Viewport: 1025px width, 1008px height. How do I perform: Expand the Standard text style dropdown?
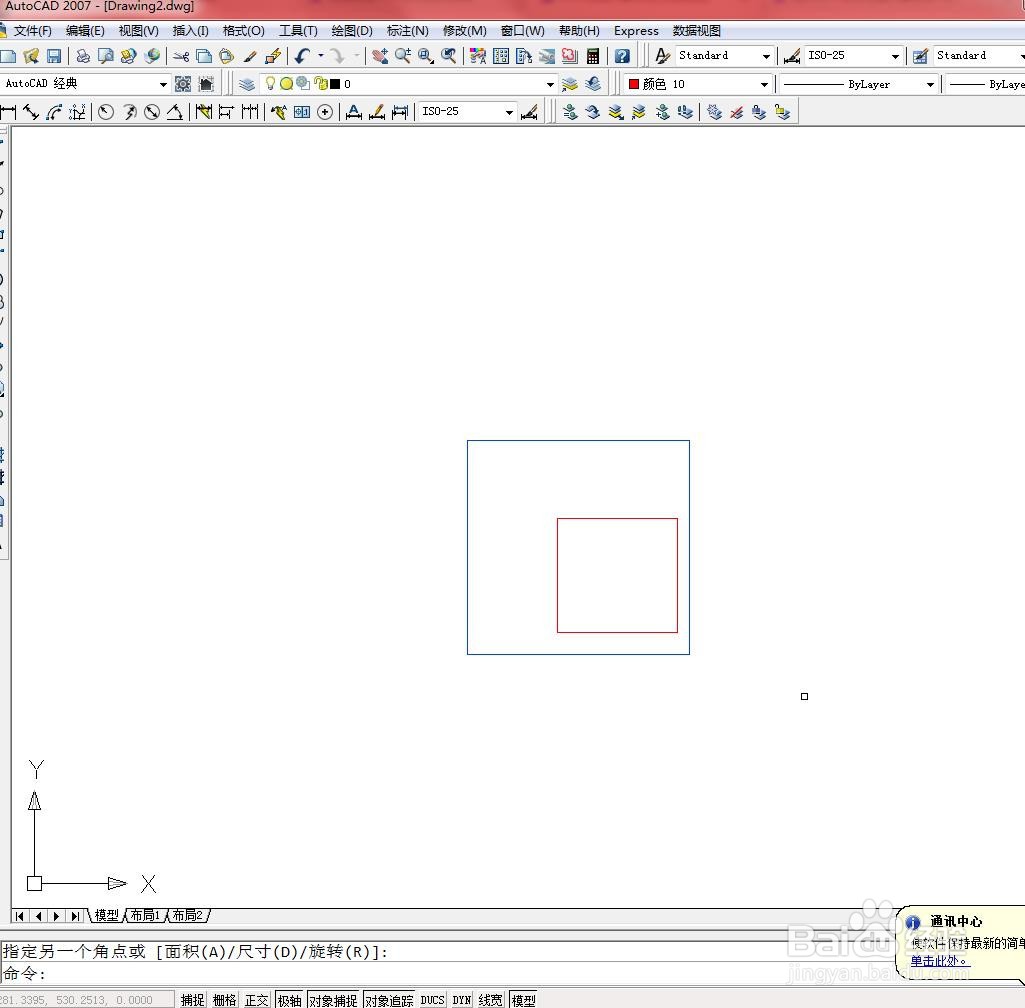pyautogui.click(x=766, y=56)
